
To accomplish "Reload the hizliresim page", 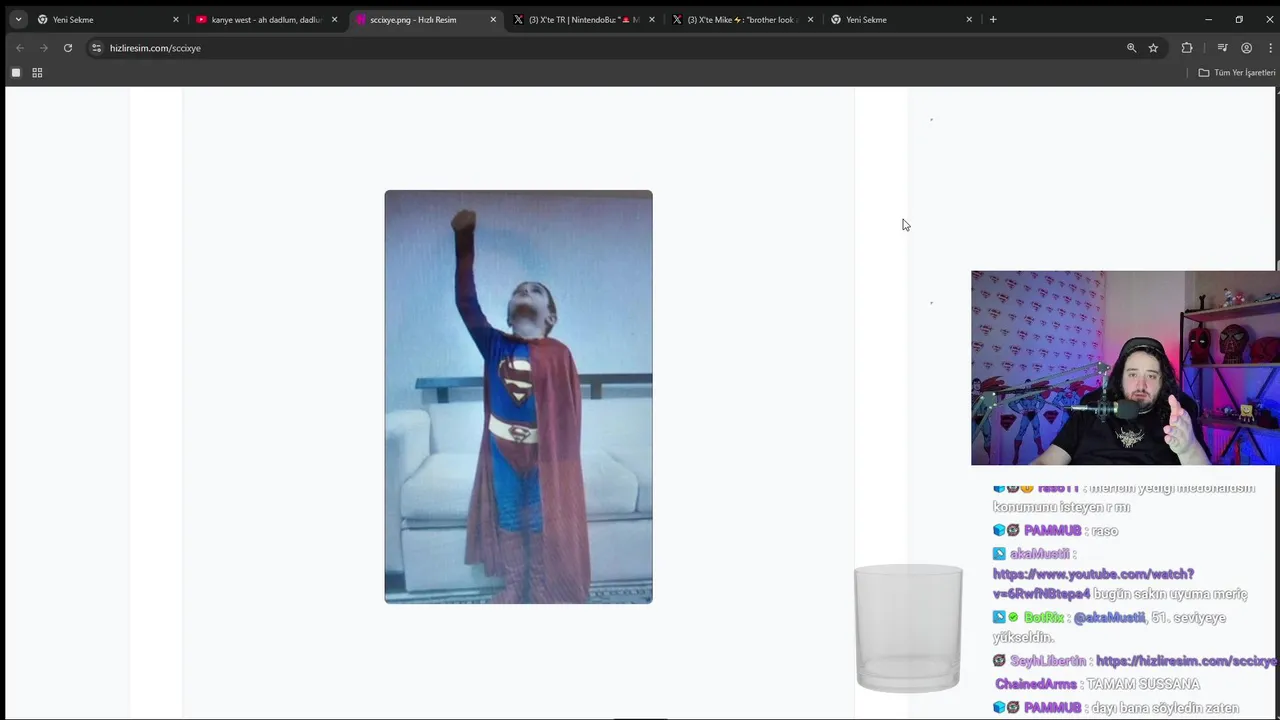I will click(x=68, y=48).
